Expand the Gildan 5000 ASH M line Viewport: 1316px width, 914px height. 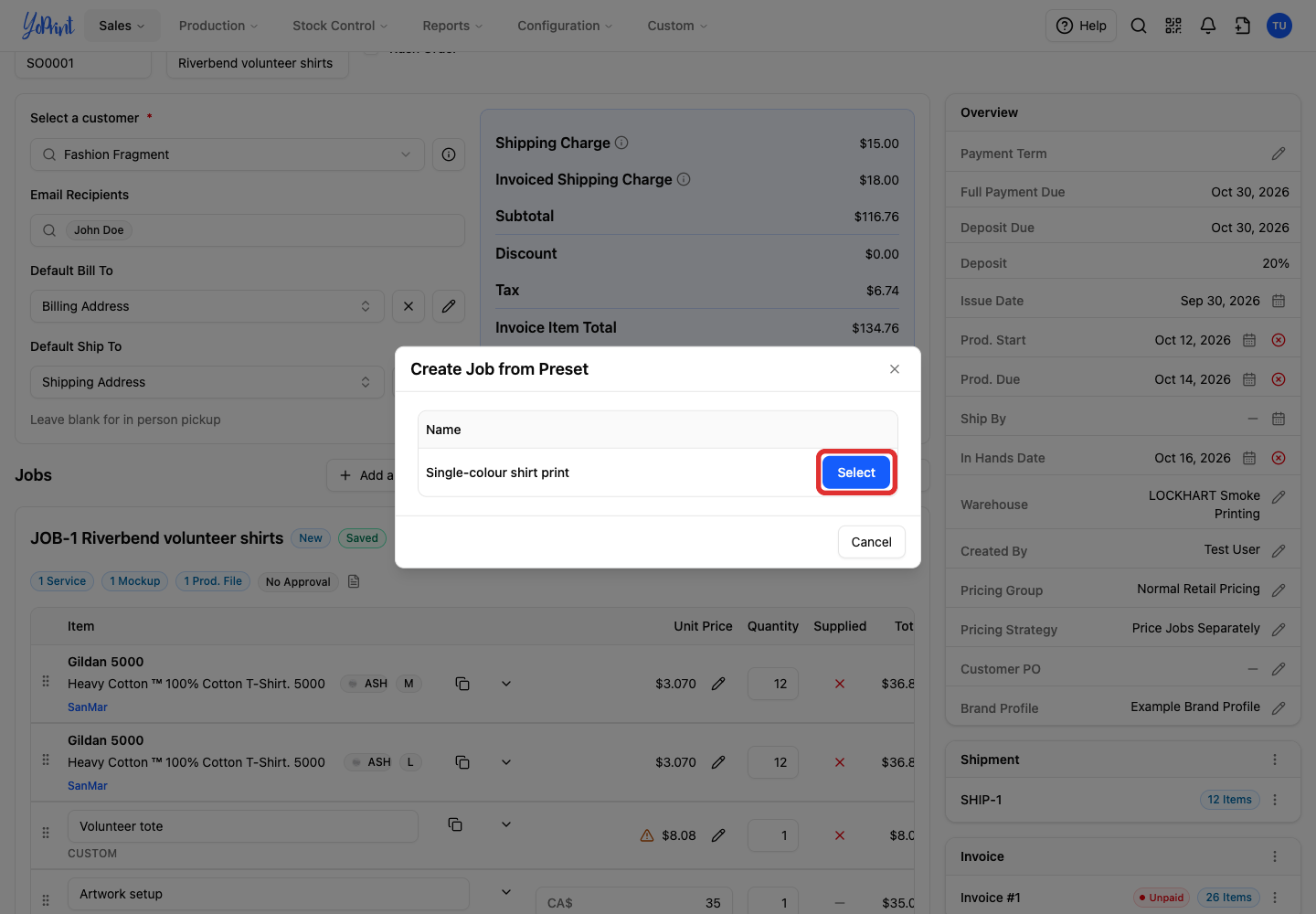pos(506,684)
